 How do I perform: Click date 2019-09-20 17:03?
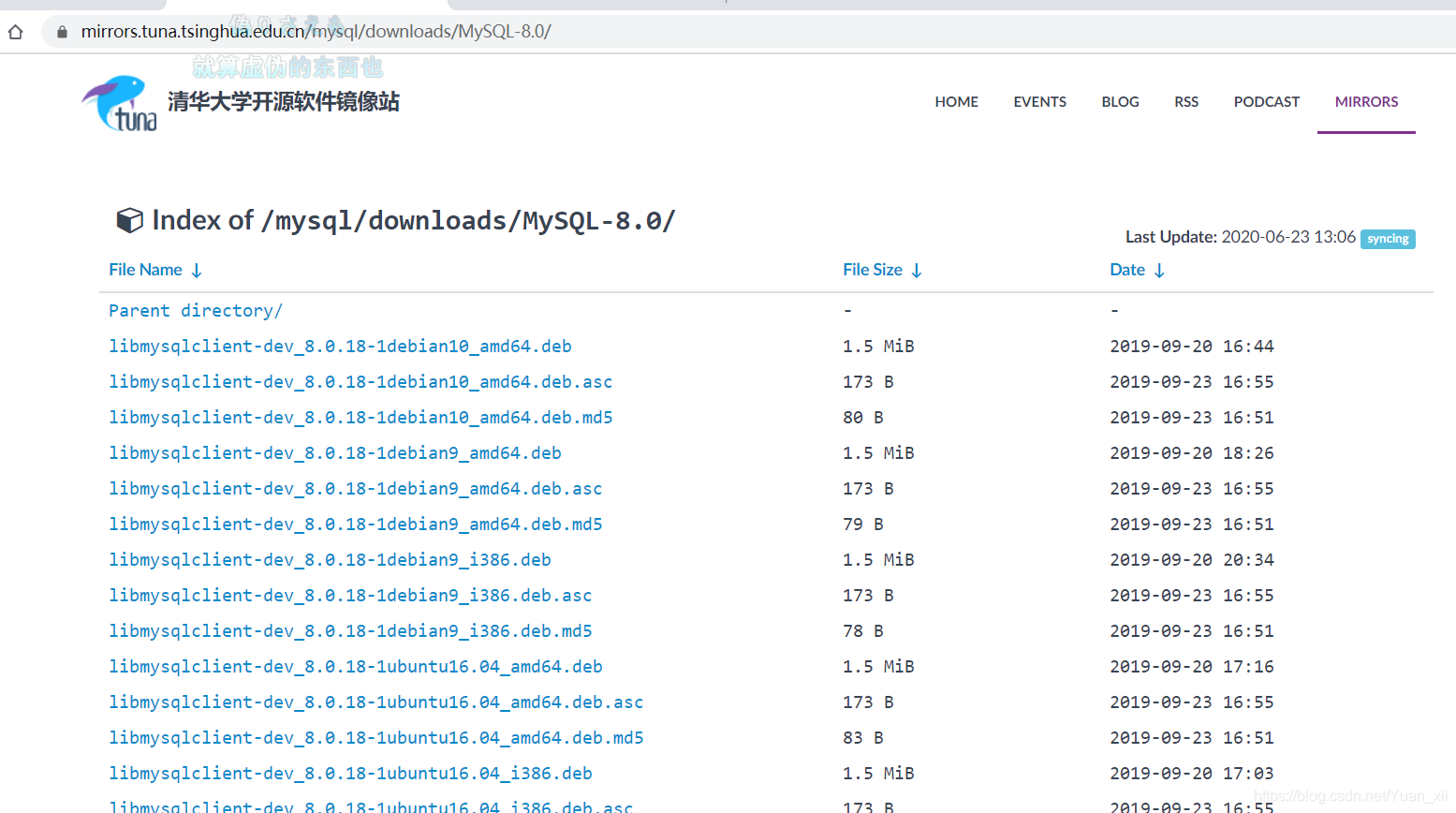click(x=1192, y=774)
